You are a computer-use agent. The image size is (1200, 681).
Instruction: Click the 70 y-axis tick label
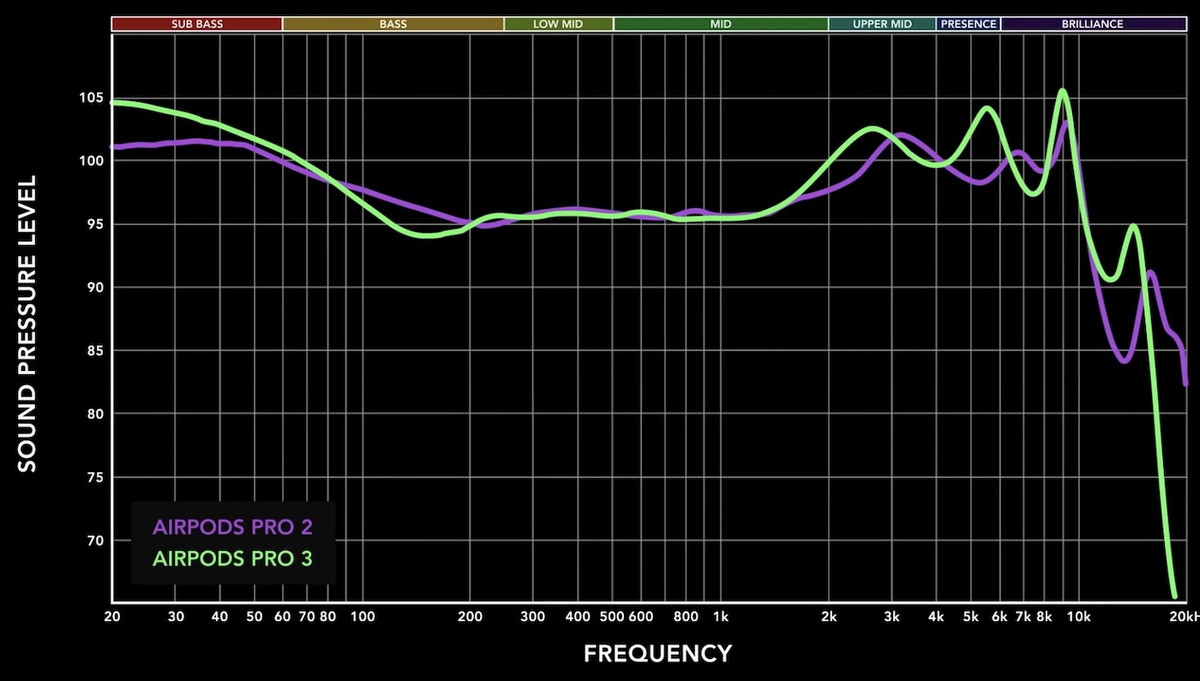pyautogui.click(x=93, y=541)
